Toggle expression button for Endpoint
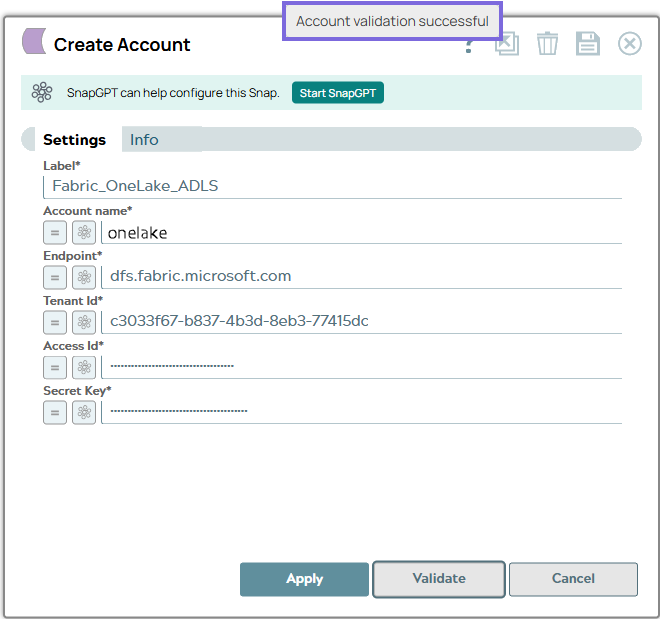The image size is (660, 619). coord(55,278)
